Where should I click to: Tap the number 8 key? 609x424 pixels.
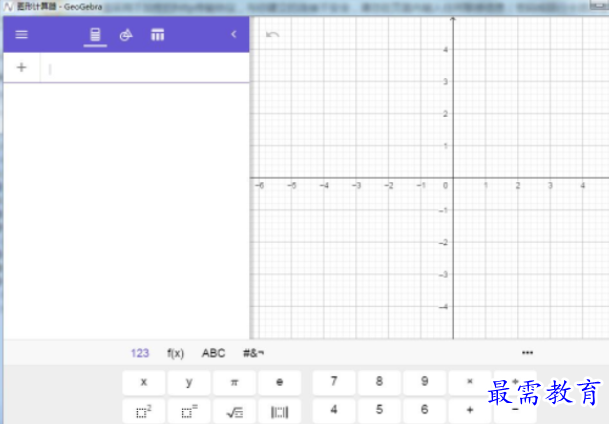379,382
